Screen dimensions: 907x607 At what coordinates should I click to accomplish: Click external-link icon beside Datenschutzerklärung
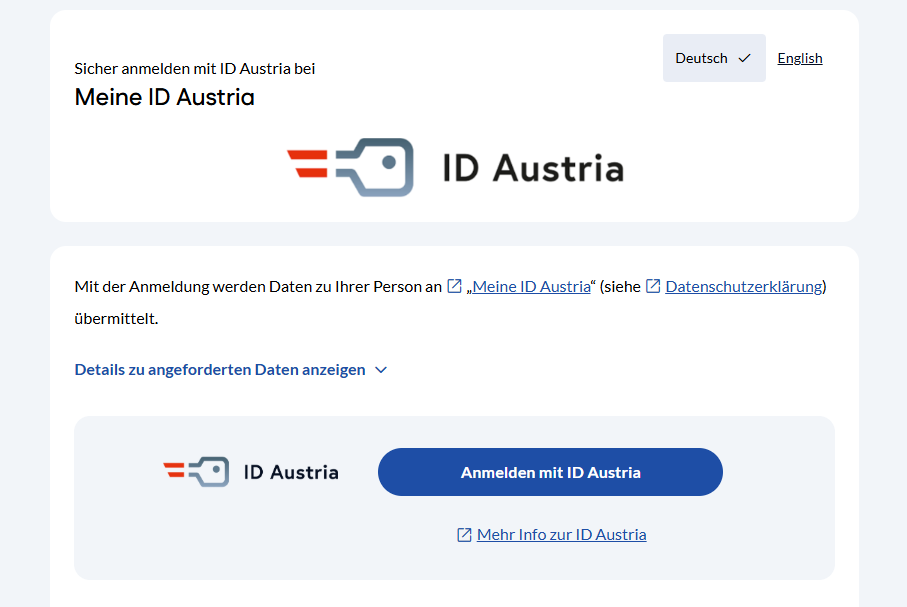click(x=653, y=287)
